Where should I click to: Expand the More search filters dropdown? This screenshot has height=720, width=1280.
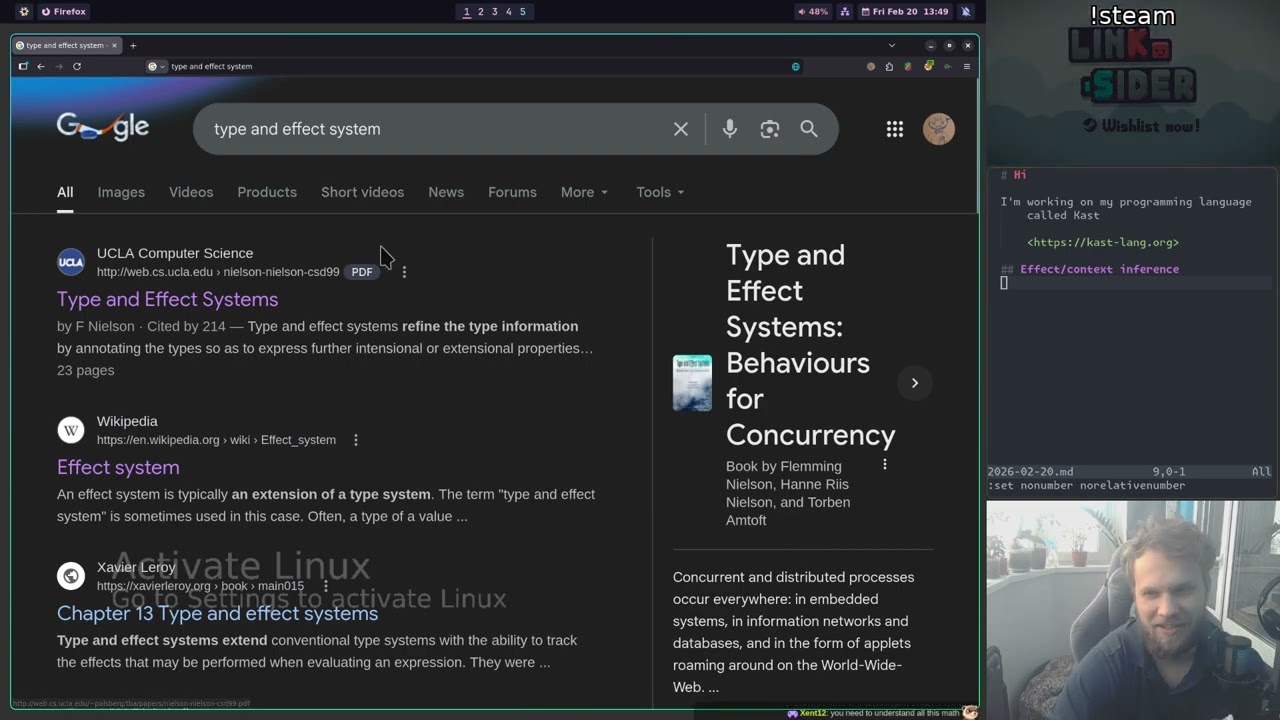(585, 192)
